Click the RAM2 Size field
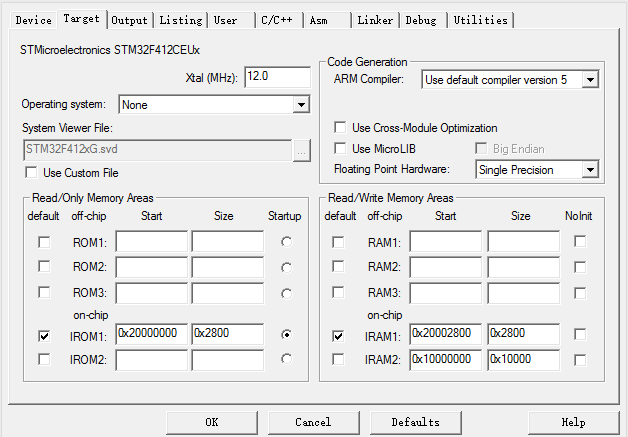 [523, 267]
